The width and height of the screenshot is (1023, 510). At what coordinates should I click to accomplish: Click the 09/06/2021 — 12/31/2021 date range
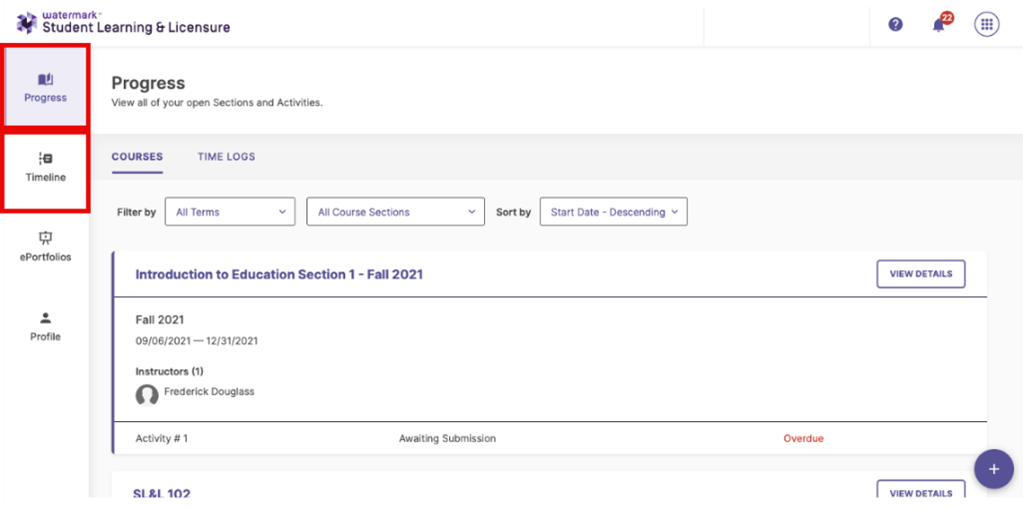pos(196,341)
